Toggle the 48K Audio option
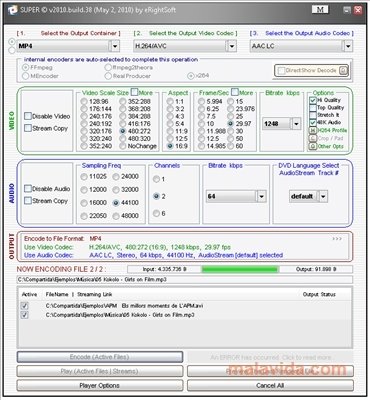 click(x=313, y=123)
